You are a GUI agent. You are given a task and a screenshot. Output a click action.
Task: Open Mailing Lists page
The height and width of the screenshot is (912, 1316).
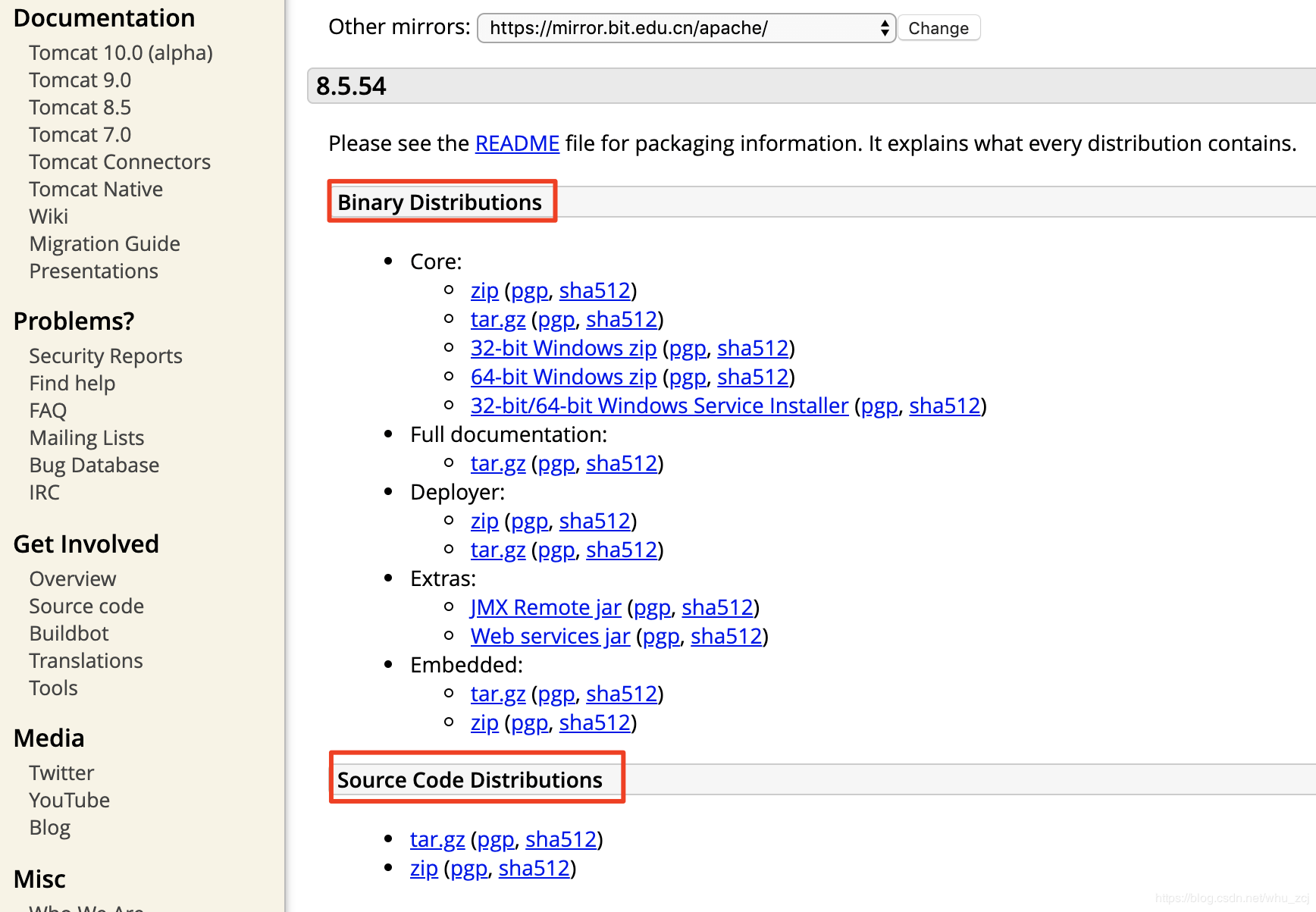[x=86, y=438]
